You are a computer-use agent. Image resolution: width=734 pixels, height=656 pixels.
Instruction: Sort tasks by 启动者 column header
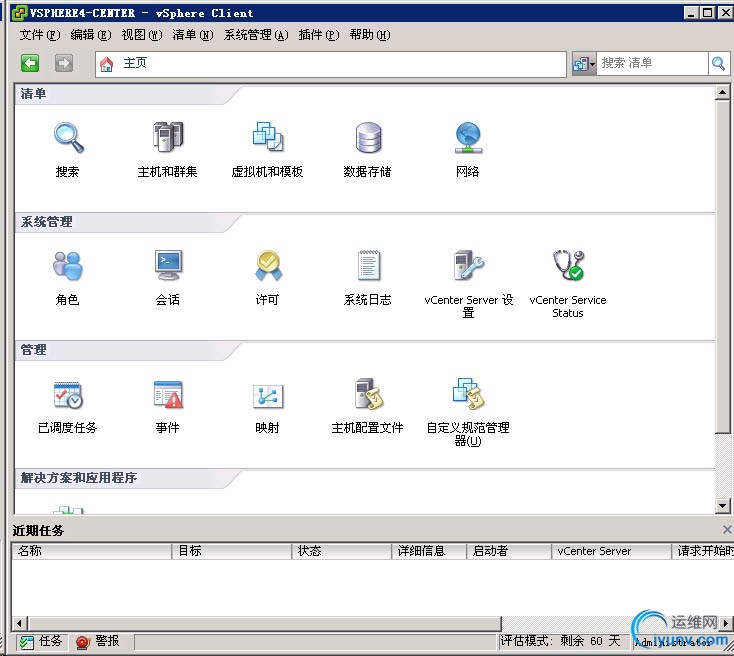[509, 551]
